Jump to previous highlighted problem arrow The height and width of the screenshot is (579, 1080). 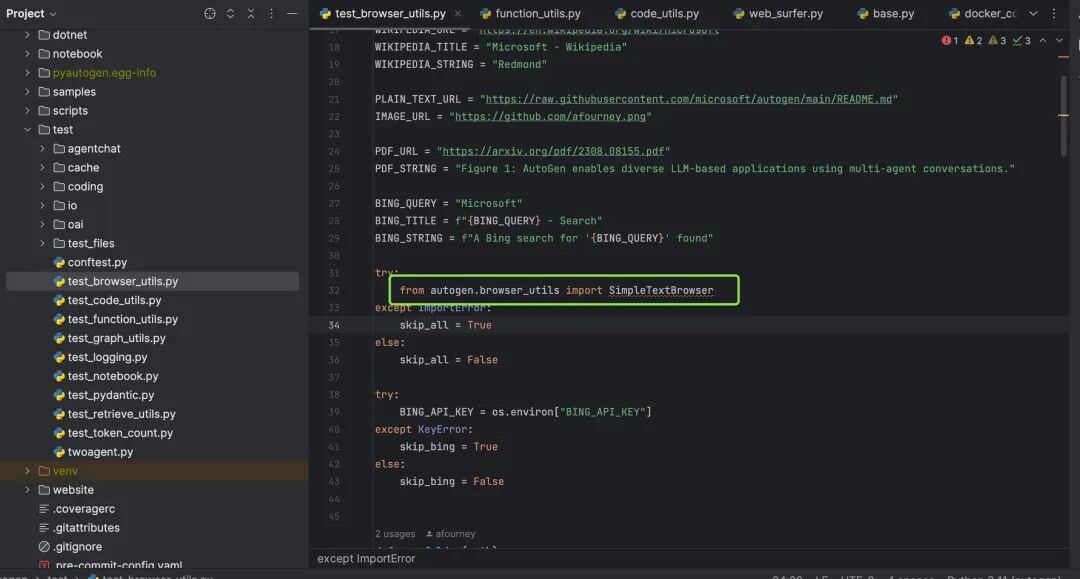point(1043,41)
